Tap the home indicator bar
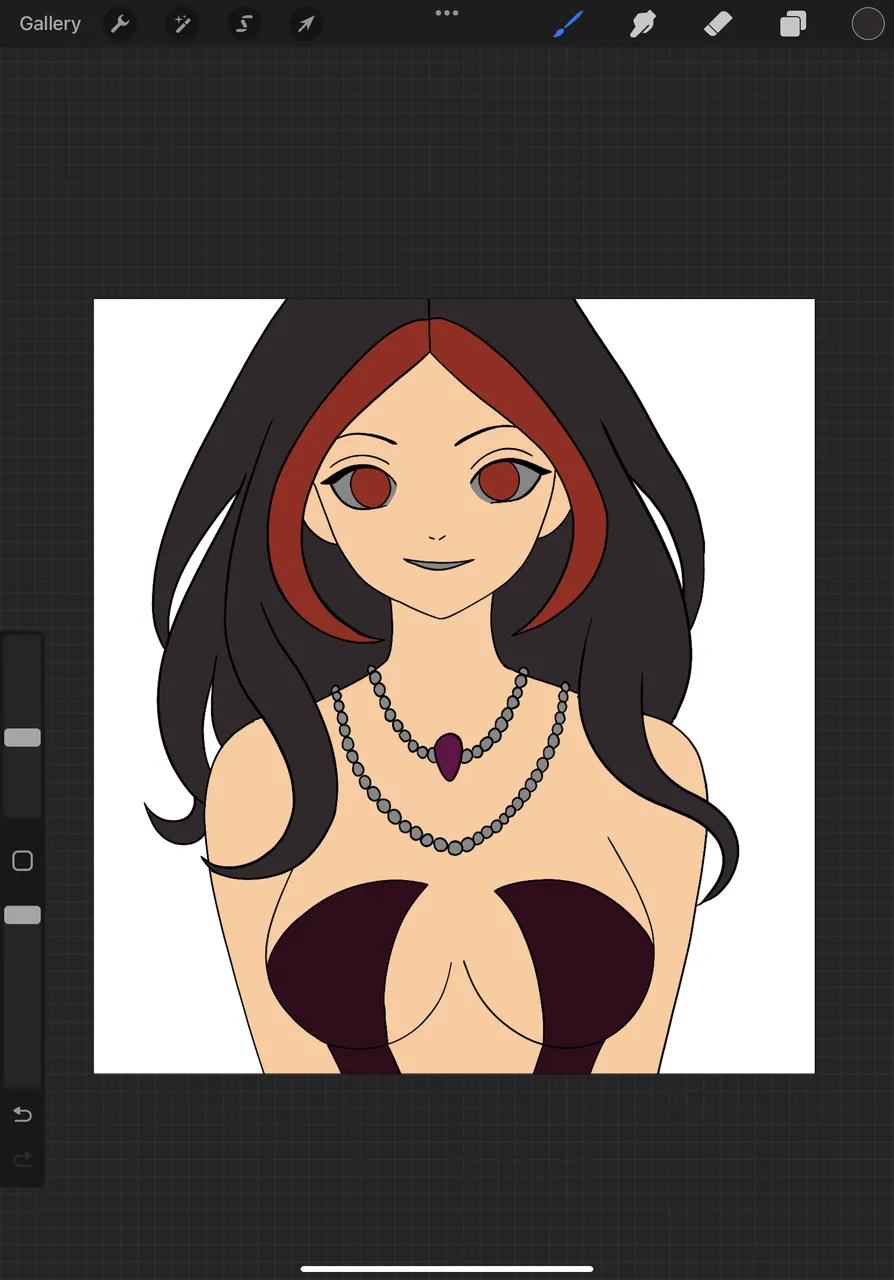The image size is (894, 1280). (447, 1269)
